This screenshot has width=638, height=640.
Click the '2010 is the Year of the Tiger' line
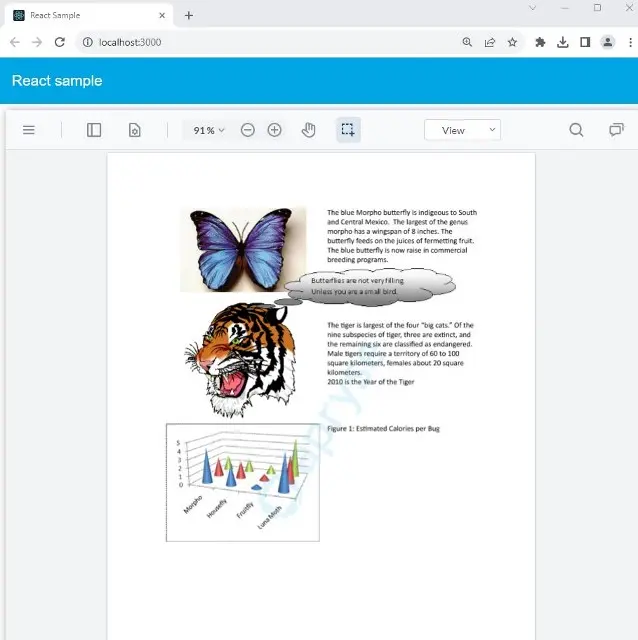(x=371, y=382)
